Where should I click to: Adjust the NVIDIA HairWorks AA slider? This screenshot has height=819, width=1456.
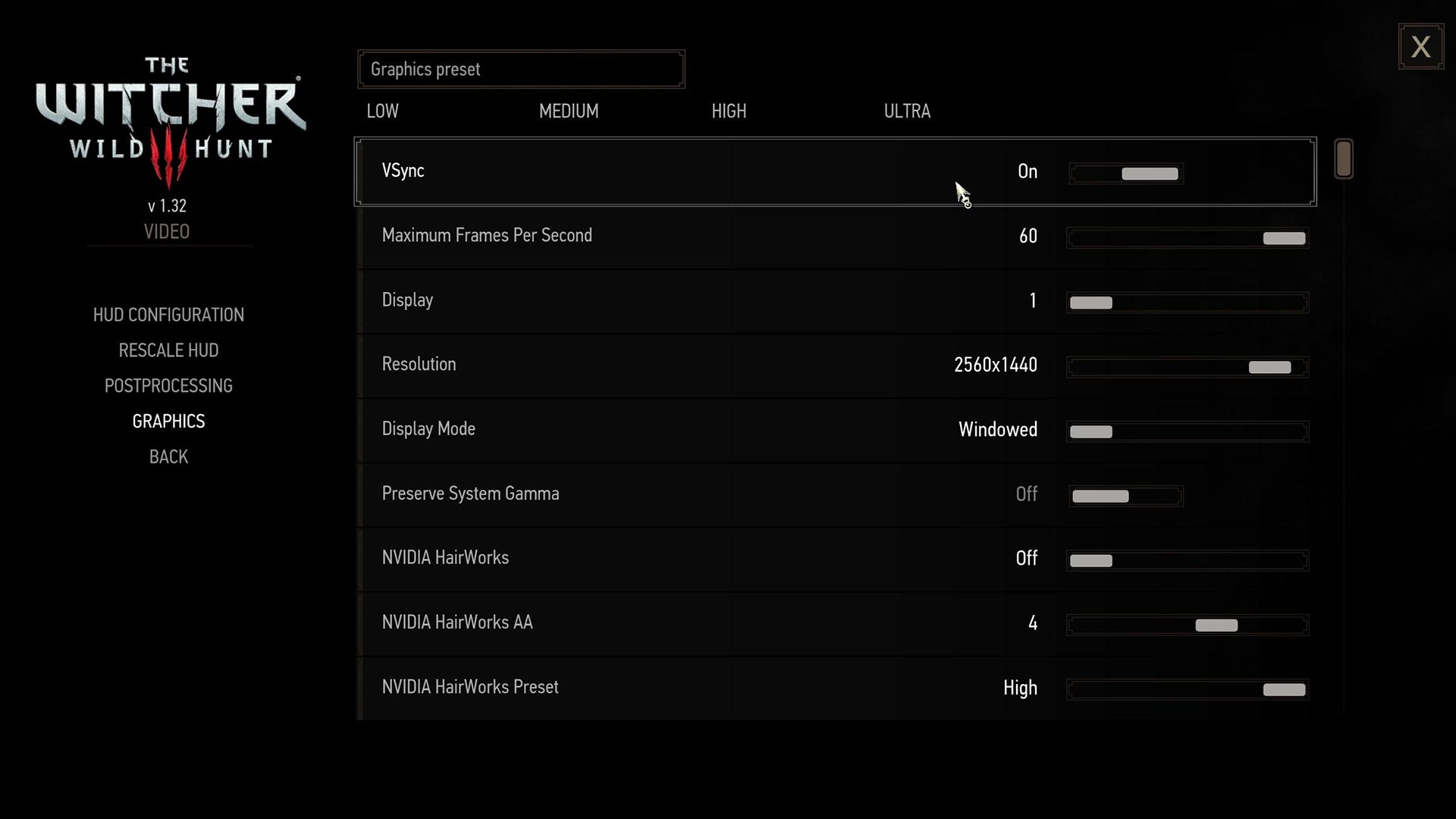point(1187,626)
